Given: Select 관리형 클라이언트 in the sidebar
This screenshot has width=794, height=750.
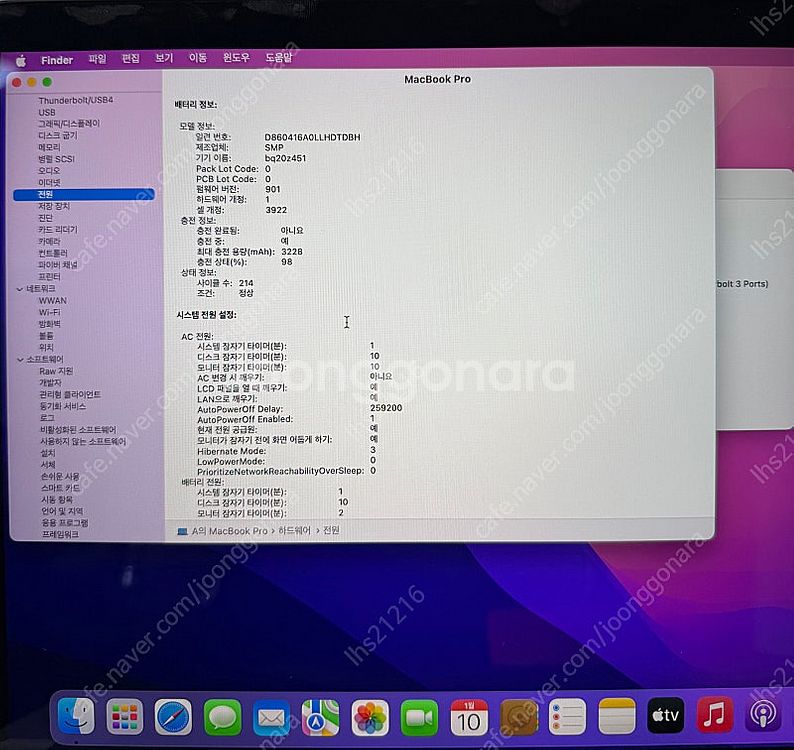Looking at the screenshot, I should (x=70, y=394).
